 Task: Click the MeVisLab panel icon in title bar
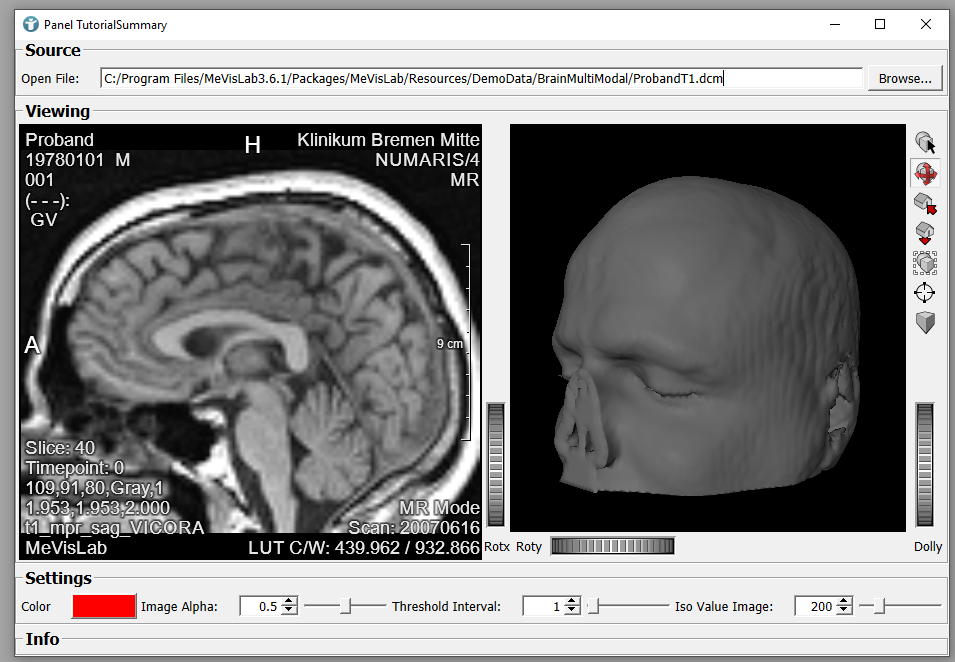(x=31, y=24)
